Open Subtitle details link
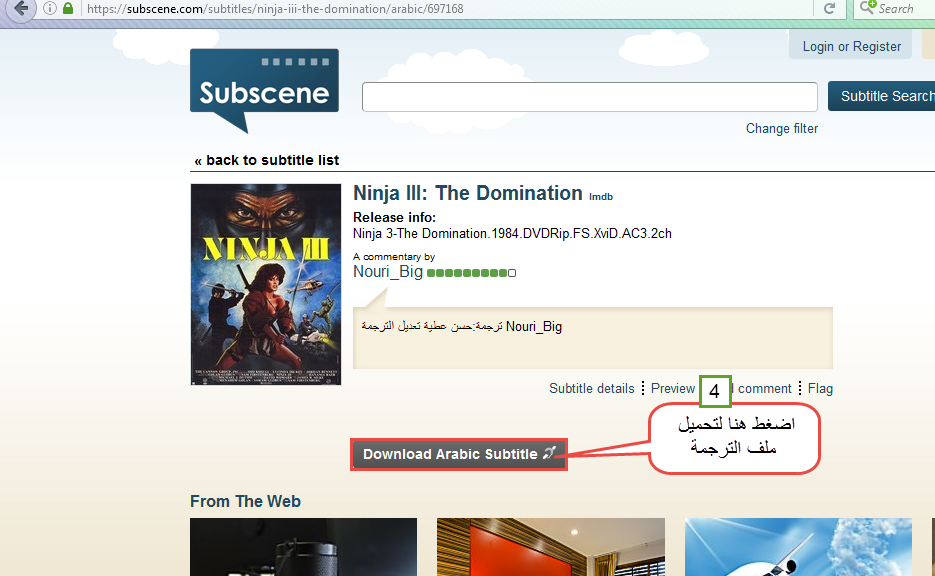The height and width of the screenshot is (576, 935). click(x=592, y=389)
